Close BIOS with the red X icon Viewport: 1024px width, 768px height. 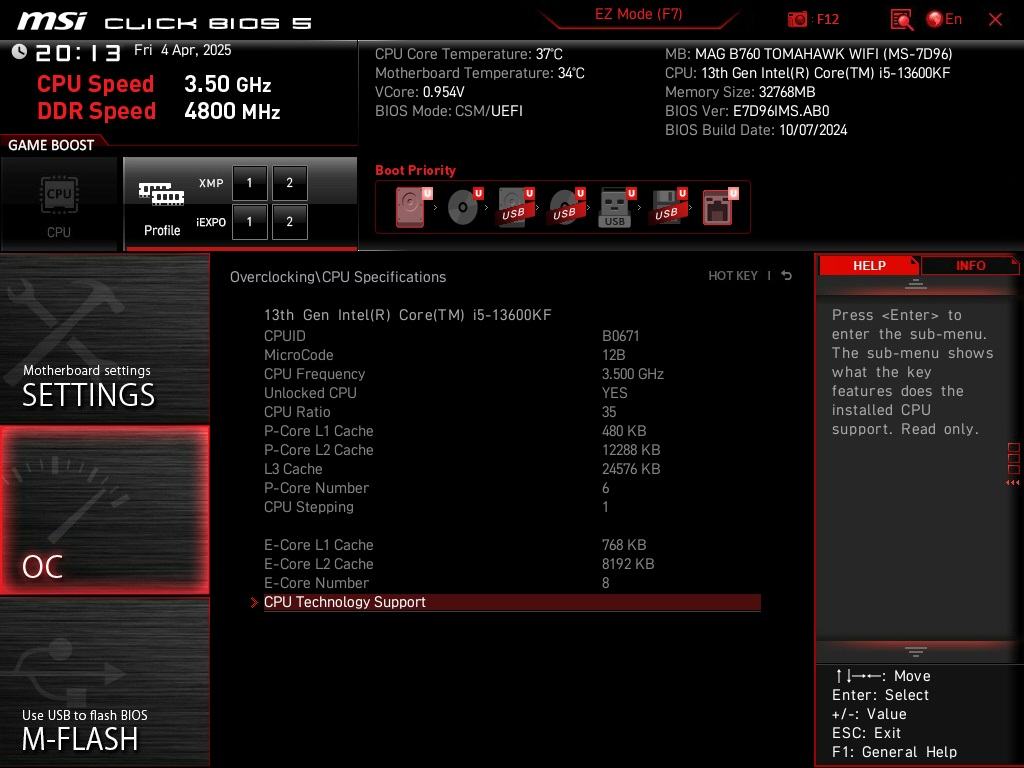995,20
